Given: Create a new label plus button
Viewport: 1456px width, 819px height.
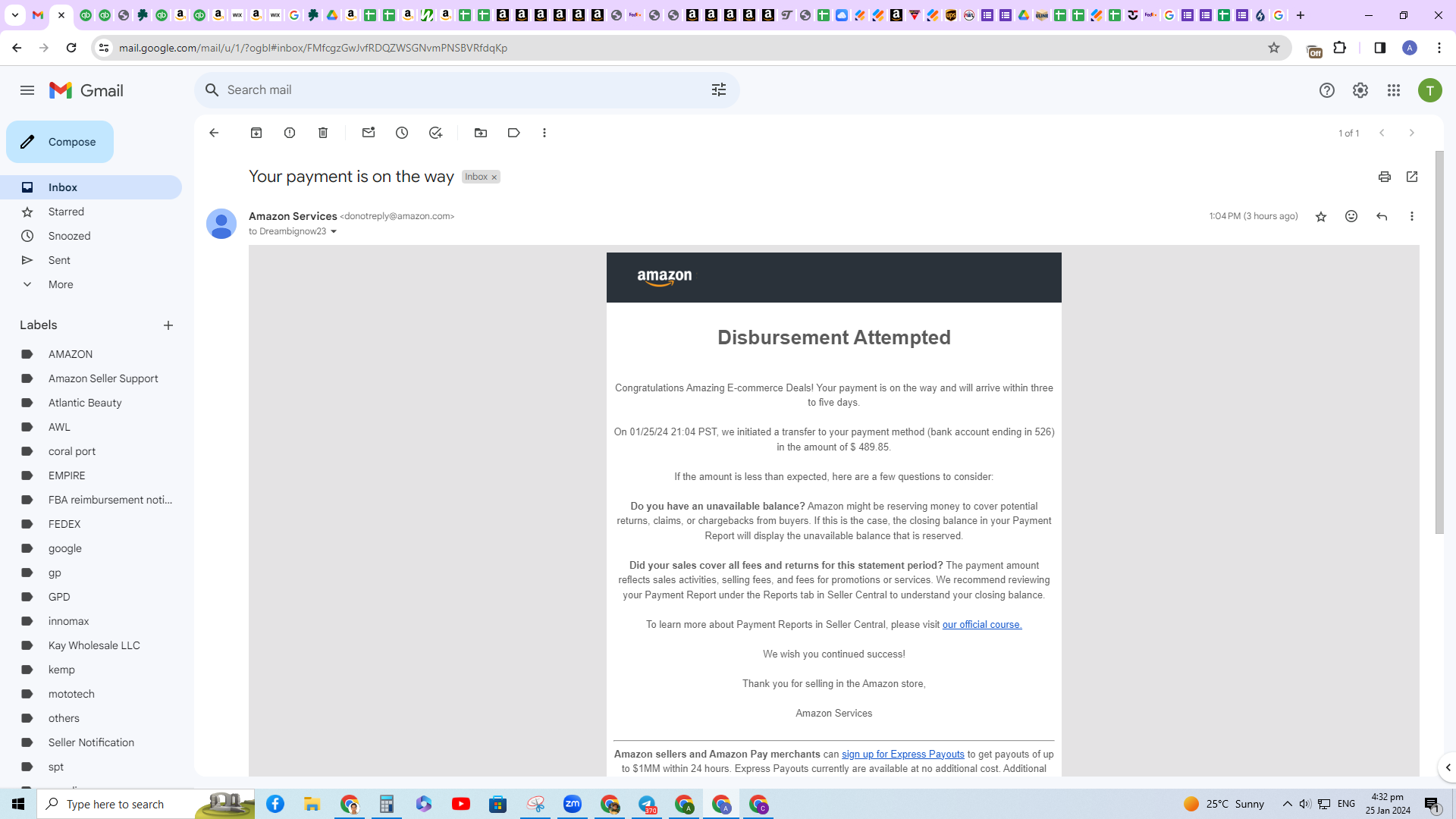Looking at the screenshot, I should pyautogui.click(x=168, y=325).
